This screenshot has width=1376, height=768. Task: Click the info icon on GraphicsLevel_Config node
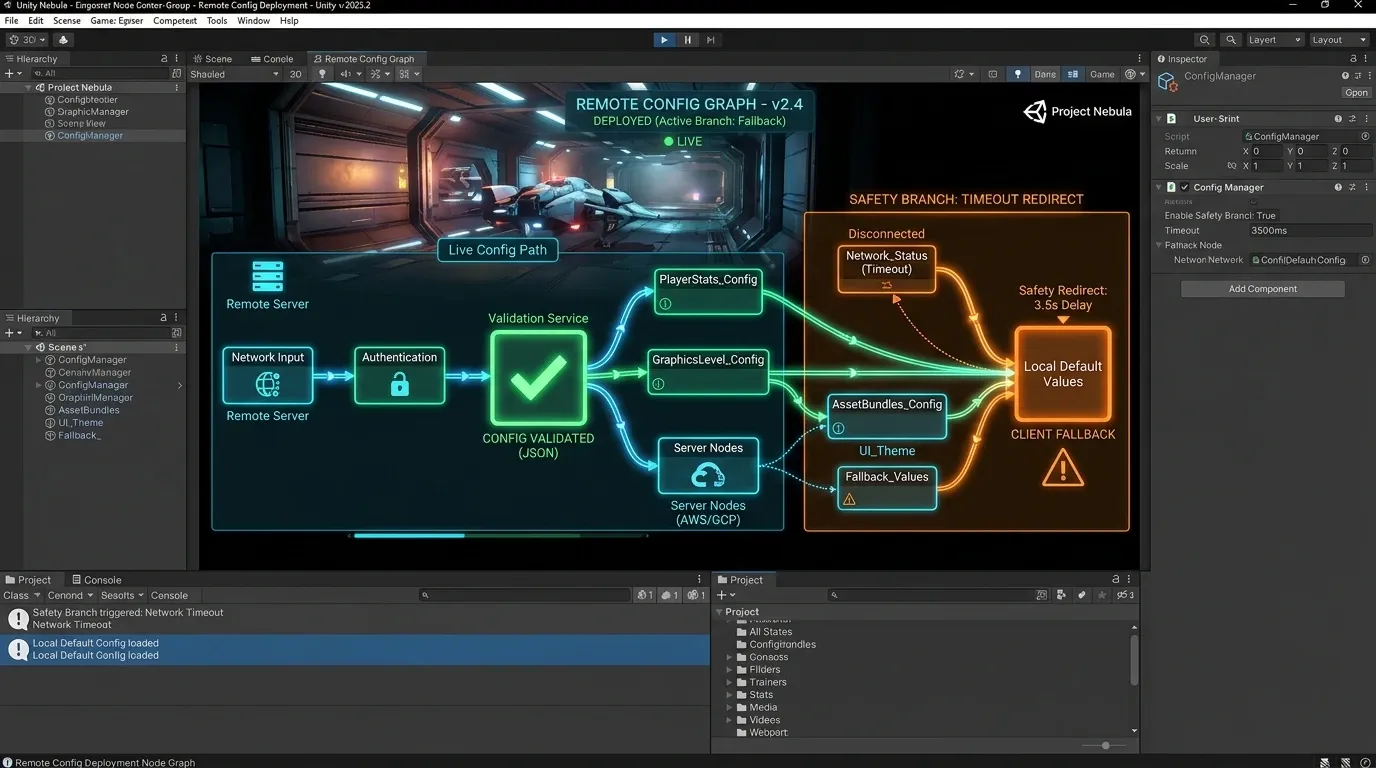(658, 383)
